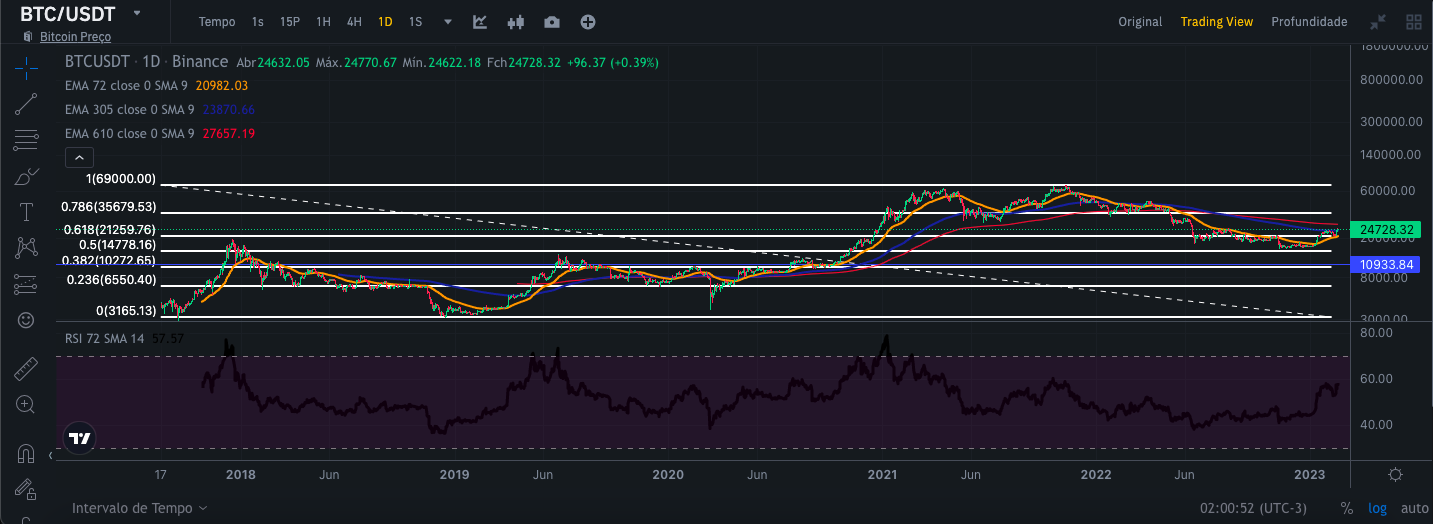
Task: Select the EMA 305 indicator legend
Action: pos(160,109)
